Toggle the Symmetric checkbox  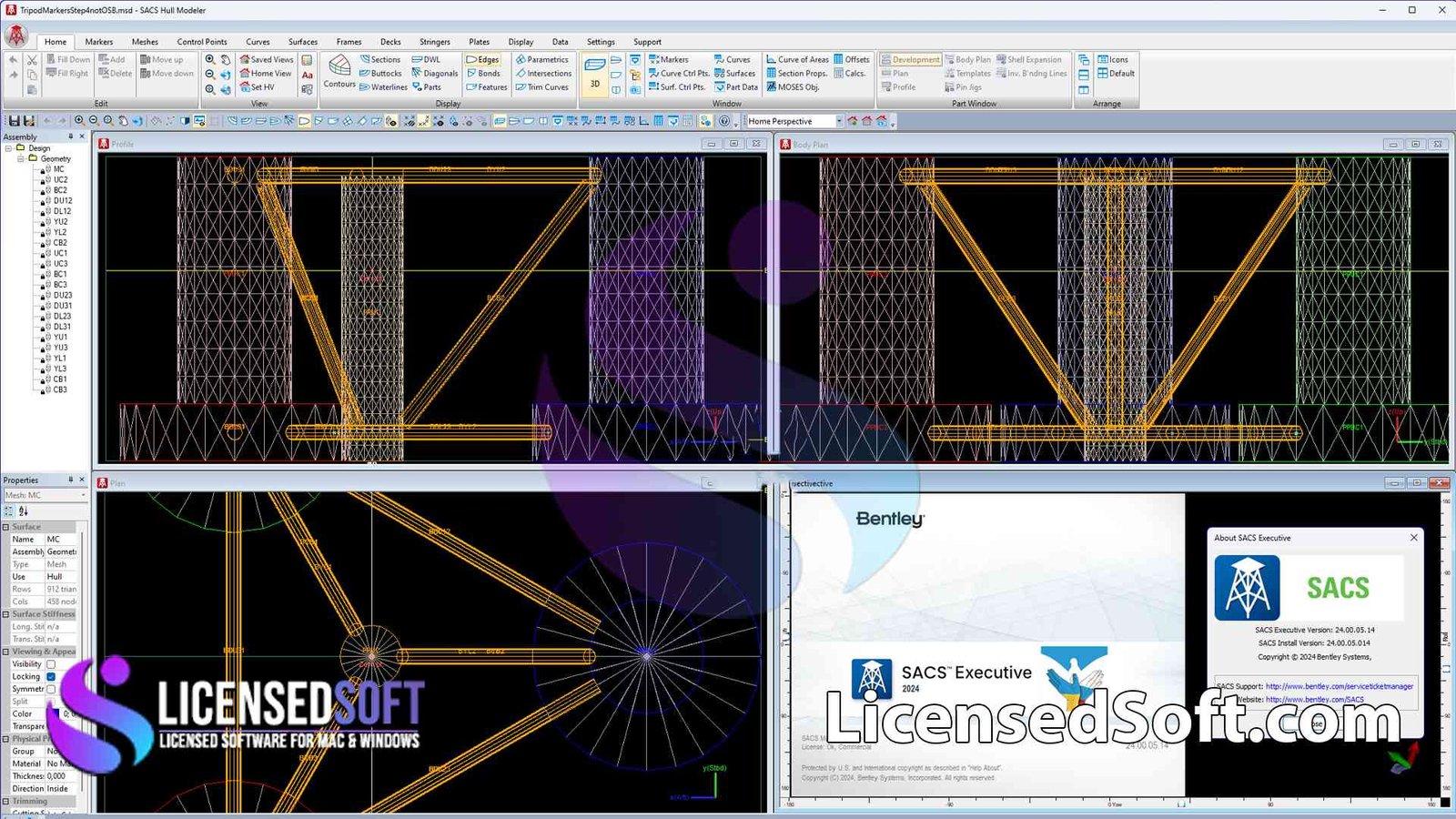point(51,689)
